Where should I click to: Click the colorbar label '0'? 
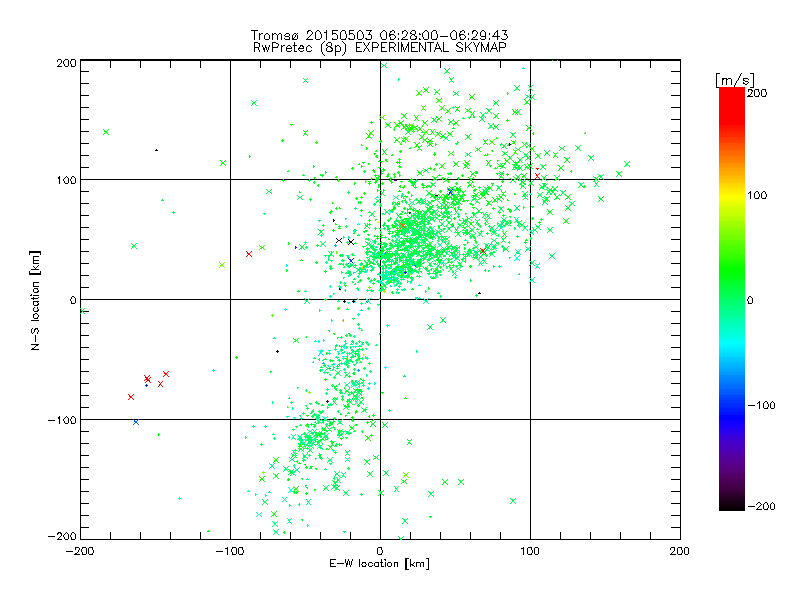pos(750,300)
